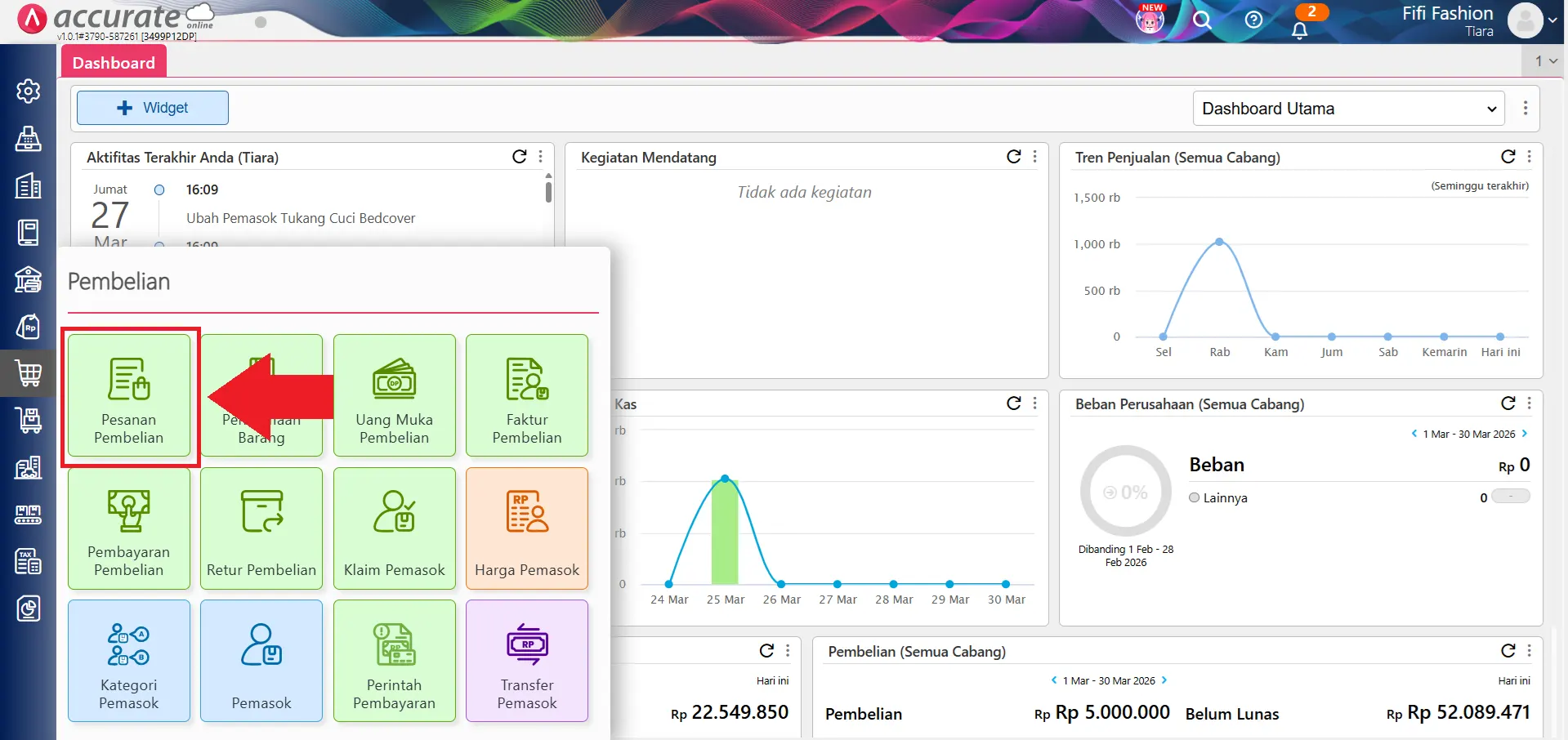
Task: Open Transfer Pemasok tile
Action: point(527,661)
